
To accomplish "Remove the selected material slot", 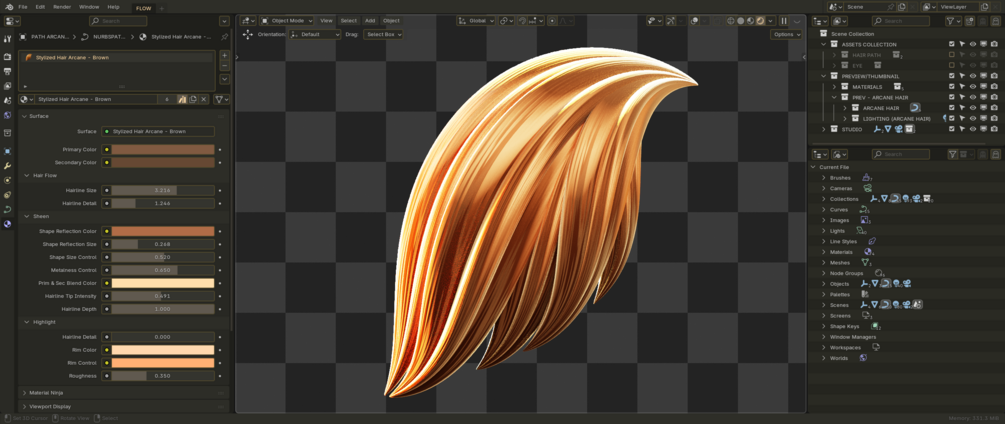I will click(x=224, y=65).
